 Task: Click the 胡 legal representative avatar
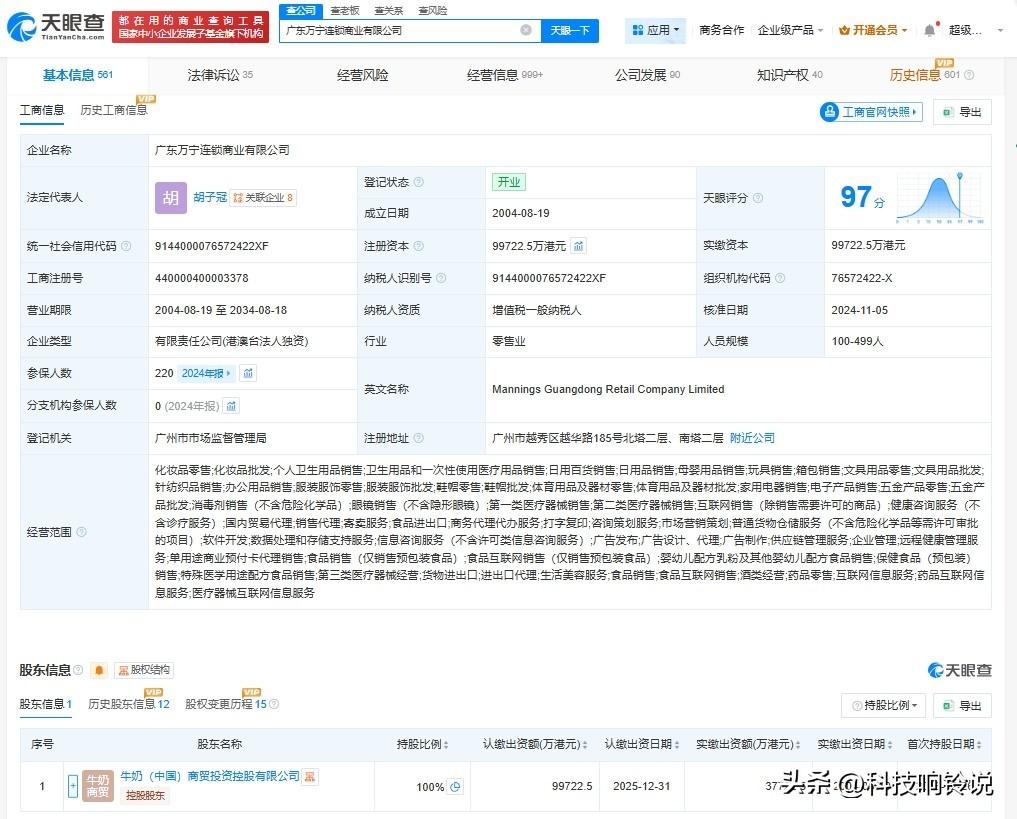[171, 198]
